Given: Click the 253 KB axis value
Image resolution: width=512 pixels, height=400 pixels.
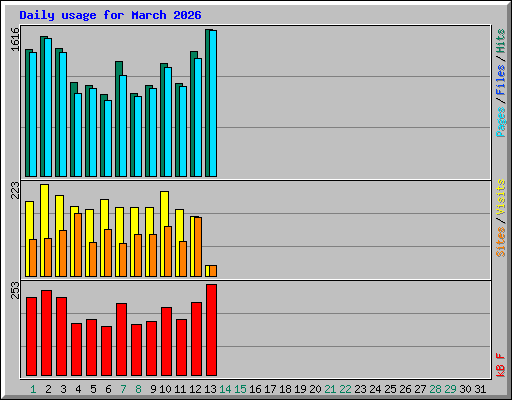Looking at the screenshot, I should pyautogui.click(x=15, y=290).
